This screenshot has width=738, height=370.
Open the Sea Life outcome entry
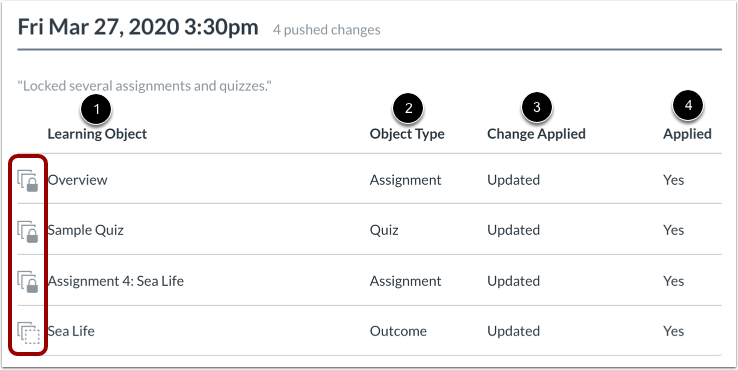[x=71, y=331]
